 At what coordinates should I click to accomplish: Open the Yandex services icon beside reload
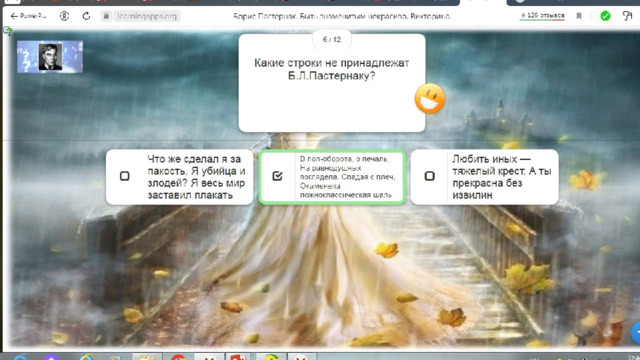coord(64,16)
